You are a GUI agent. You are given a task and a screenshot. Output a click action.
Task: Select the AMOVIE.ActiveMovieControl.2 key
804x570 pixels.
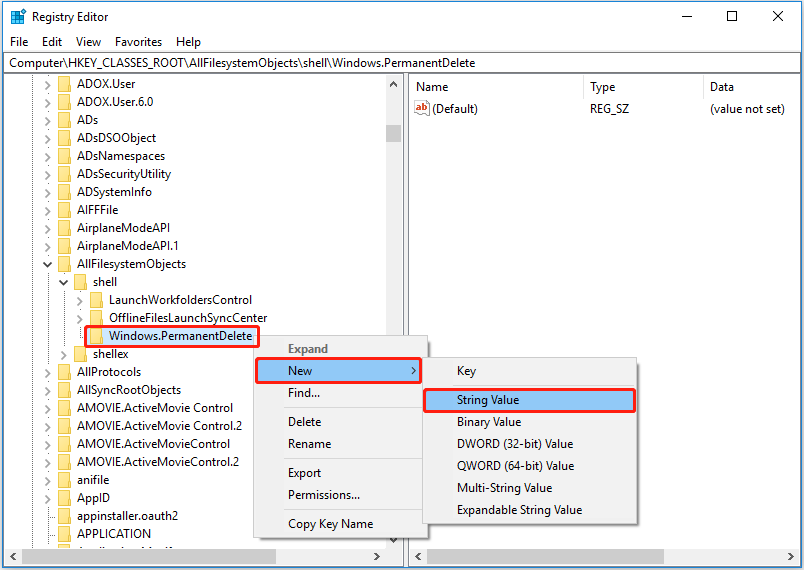tap(158, 462)
